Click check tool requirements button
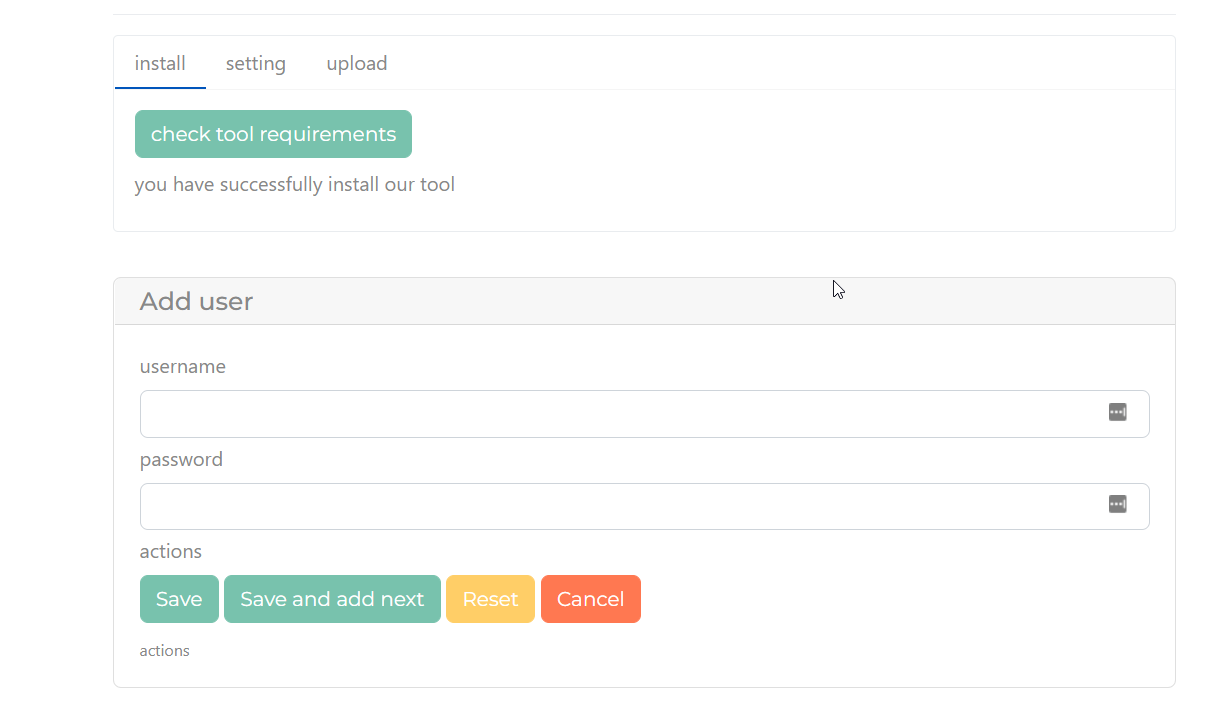Image resolution: width=1219 pixels, height=716 pixels. 273,134
